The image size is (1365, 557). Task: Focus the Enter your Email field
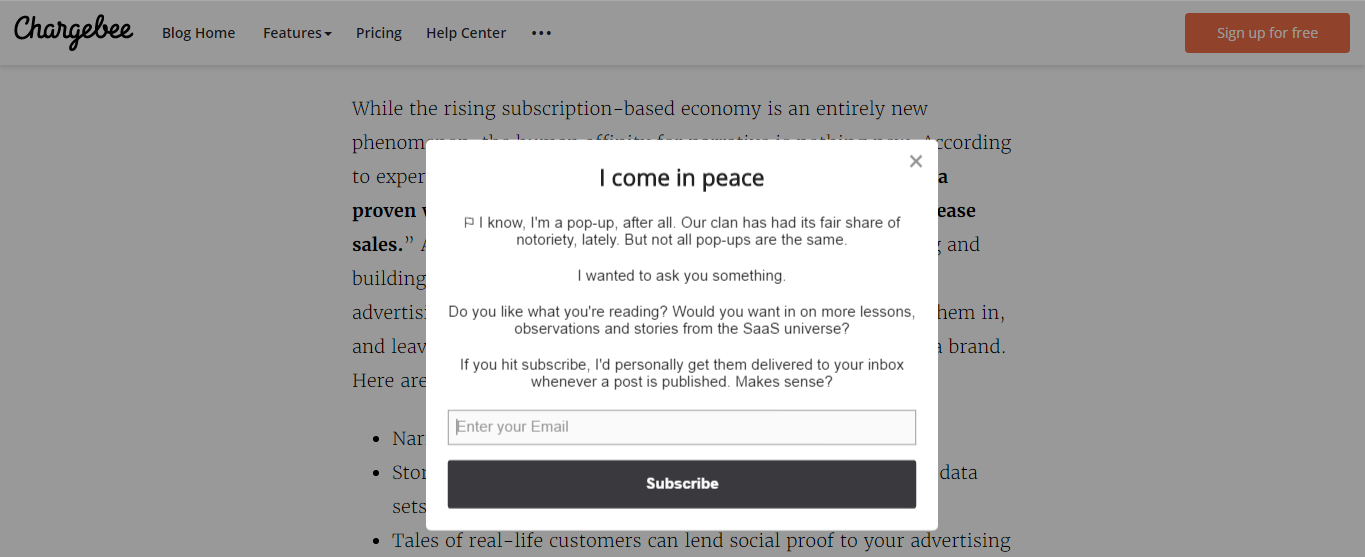682,427
